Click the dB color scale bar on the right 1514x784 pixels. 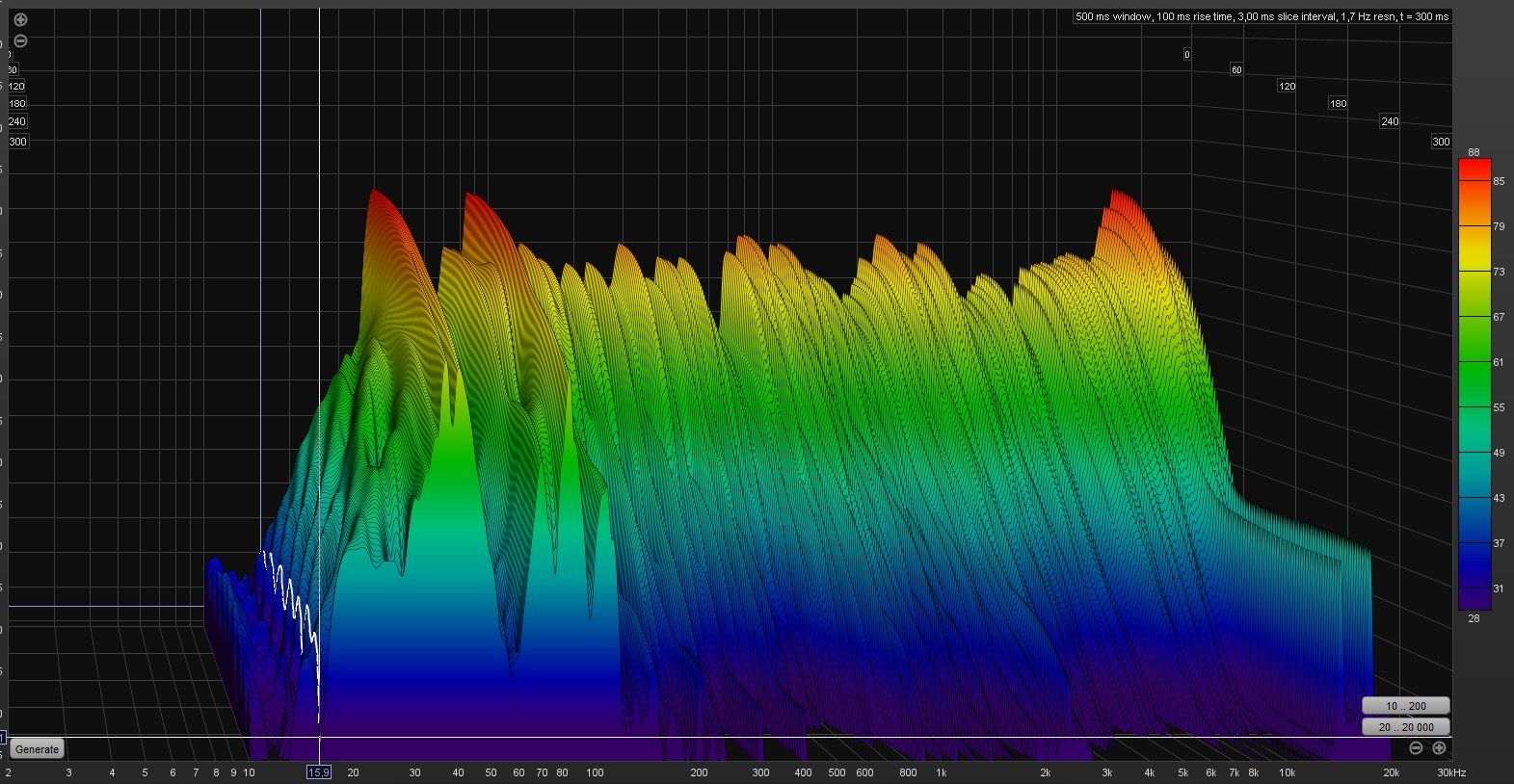pos(1474,384)
